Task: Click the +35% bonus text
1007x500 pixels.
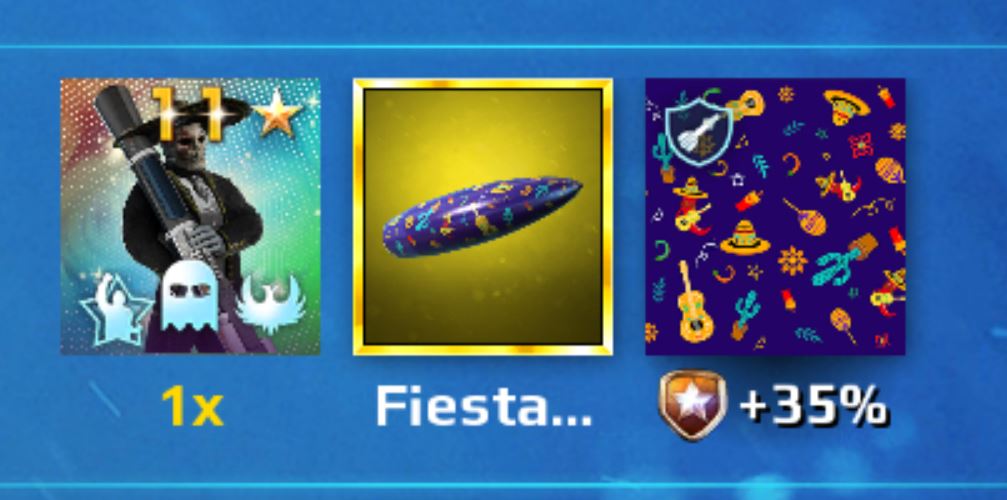Action: [x=814, y=406]
